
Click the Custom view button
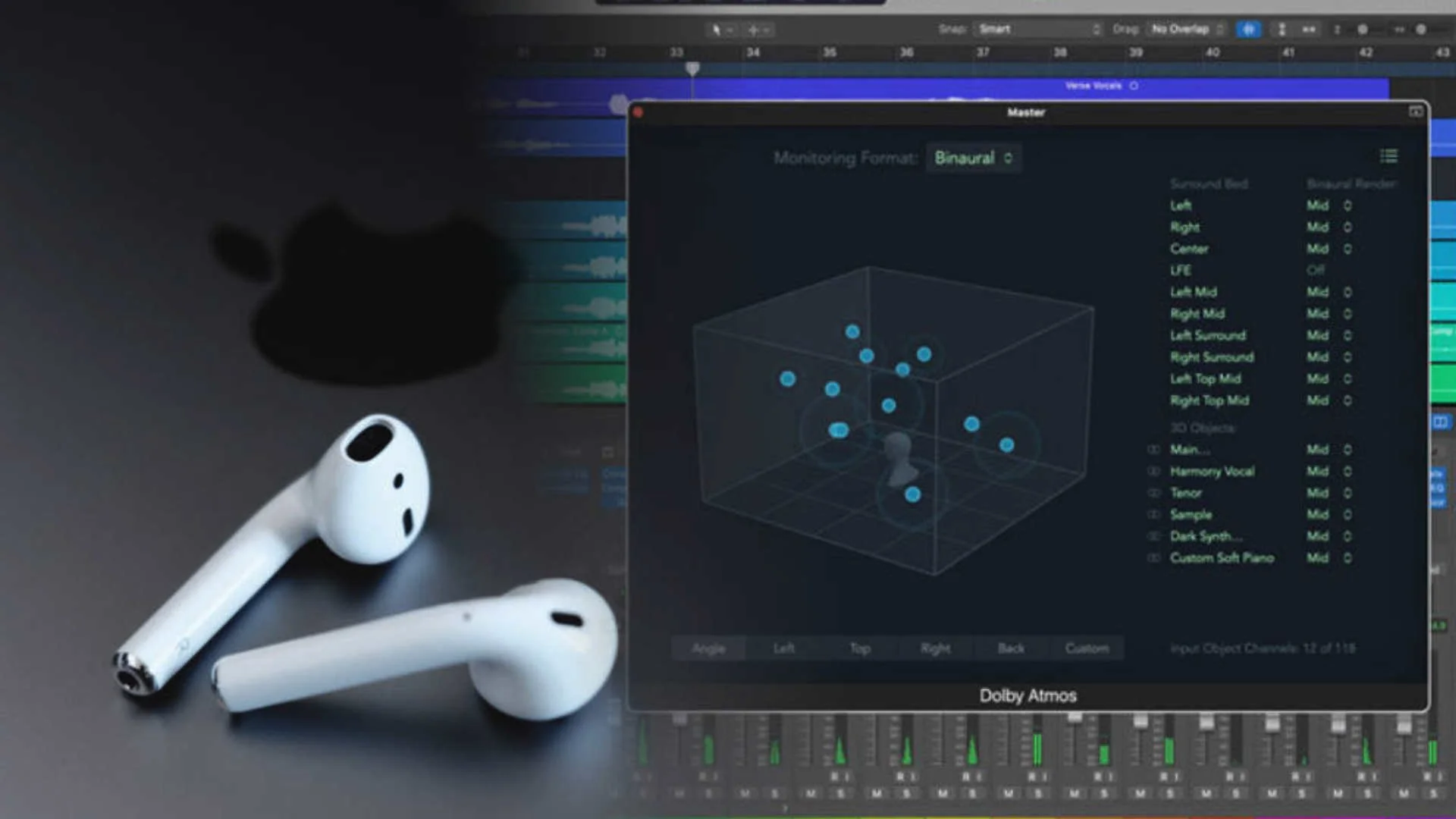pos(1087,648)
